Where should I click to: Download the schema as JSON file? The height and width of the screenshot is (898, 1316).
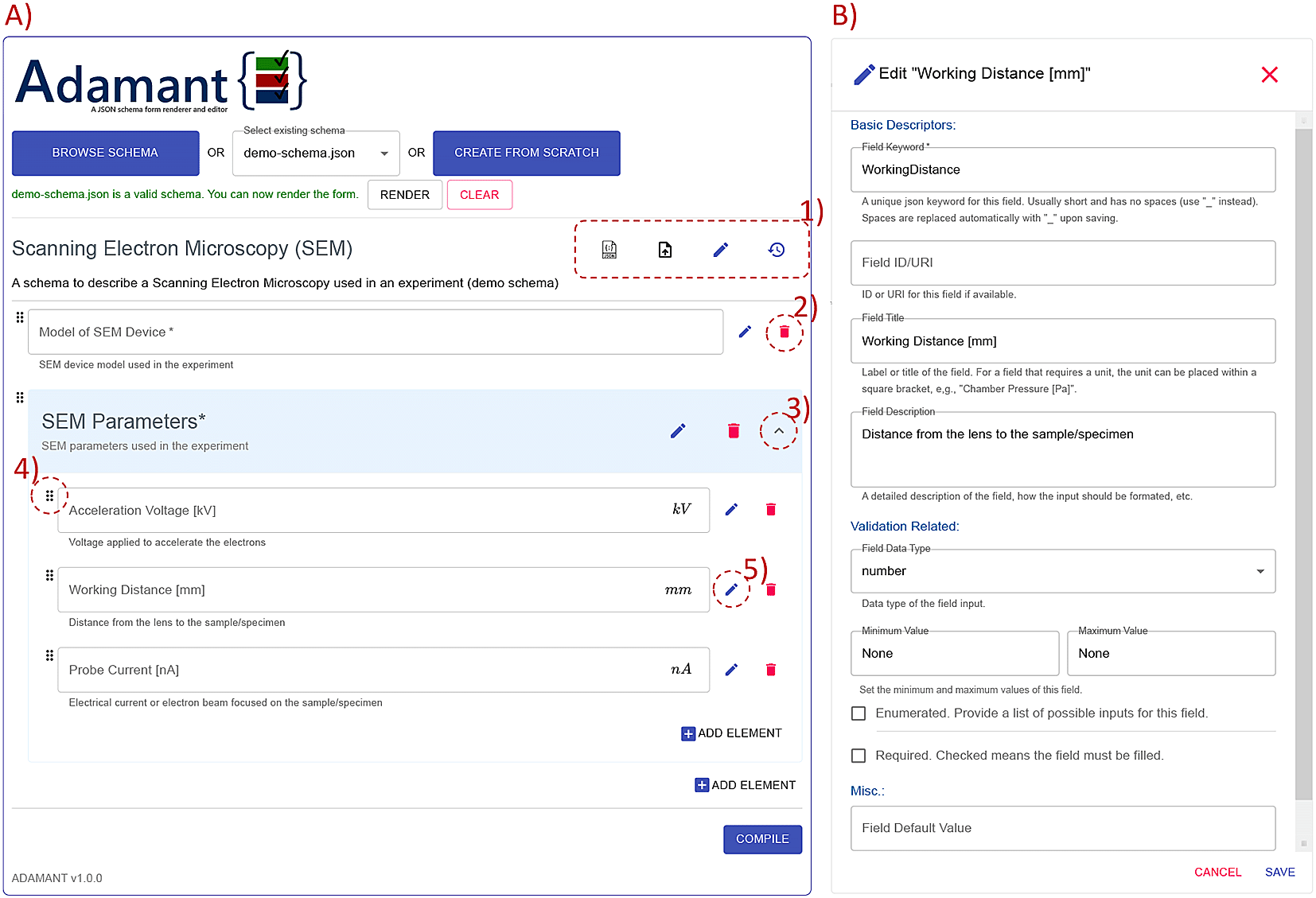[x=609, y=249]
